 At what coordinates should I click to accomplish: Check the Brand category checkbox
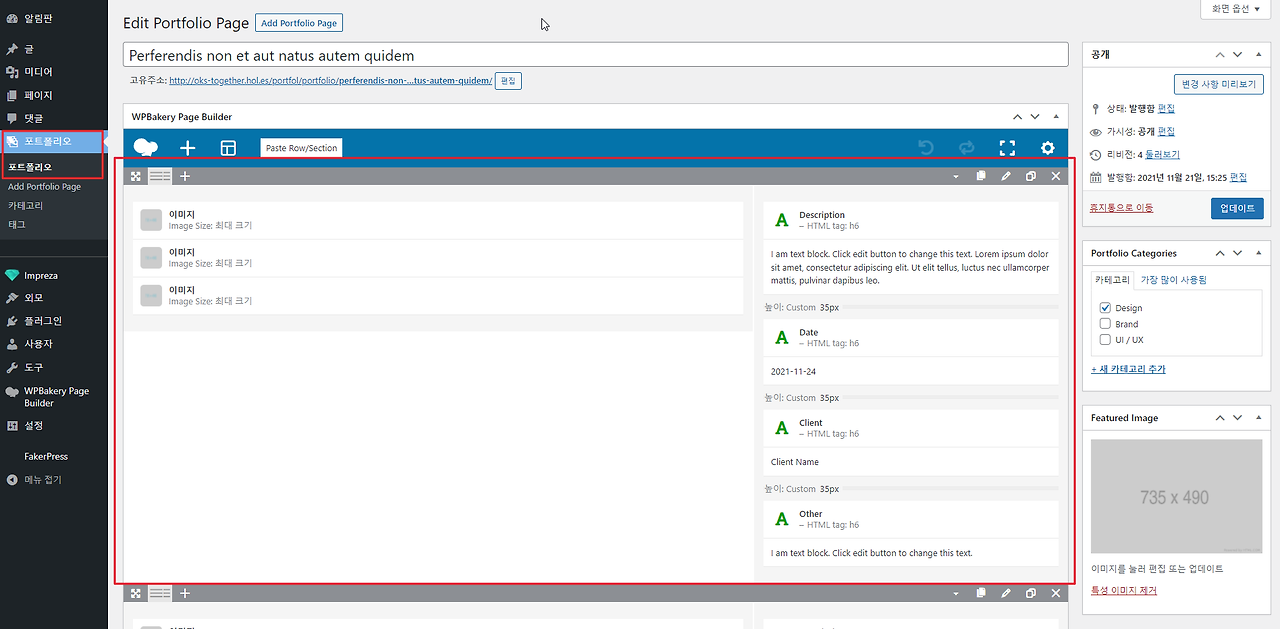coord(1105,324)
